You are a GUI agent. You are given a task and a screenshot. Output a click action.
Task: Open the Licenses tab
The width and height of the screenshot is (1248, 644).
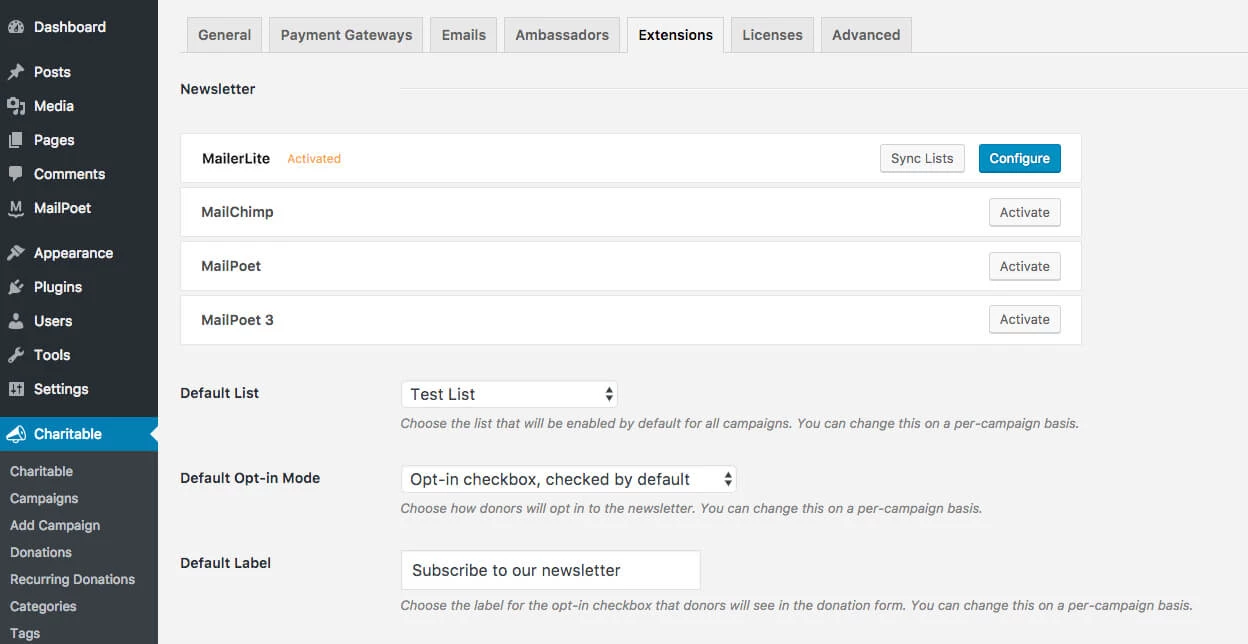click(772, 35)
